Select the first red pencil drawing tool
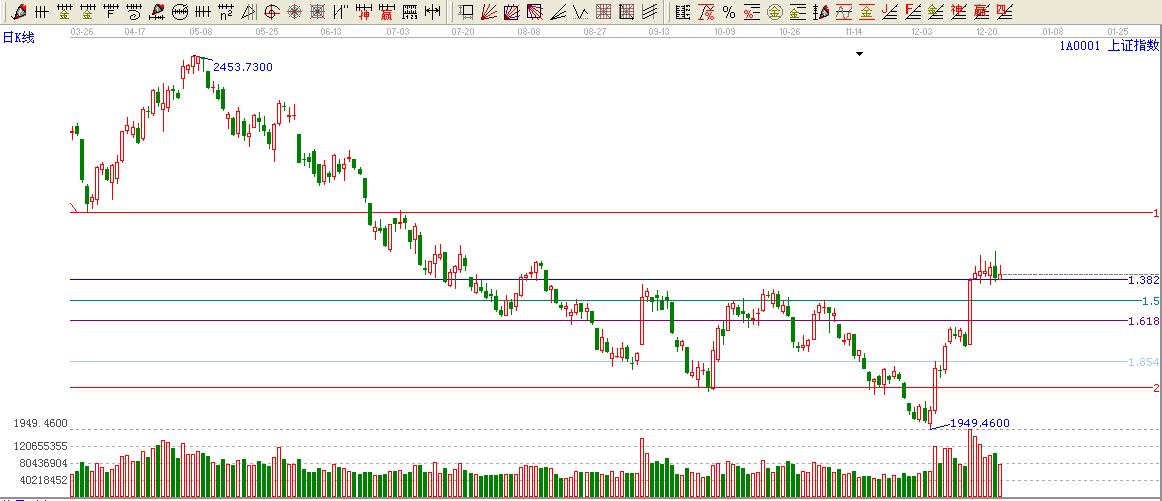Screen dimensions: 1162x501 18,12
